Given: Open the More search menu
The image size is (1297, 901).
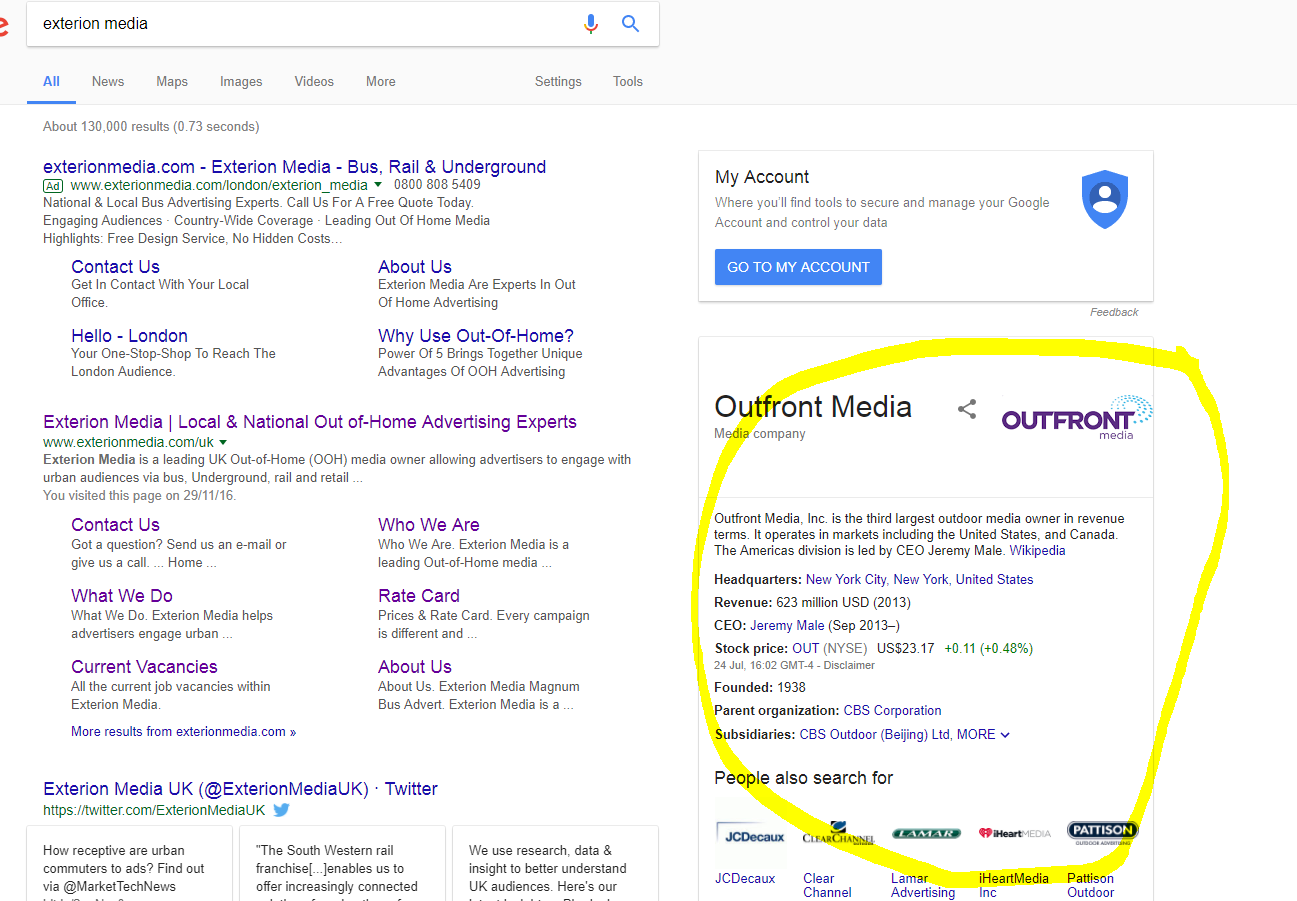Looking at the screenshot, I should (x=380, y=81).
